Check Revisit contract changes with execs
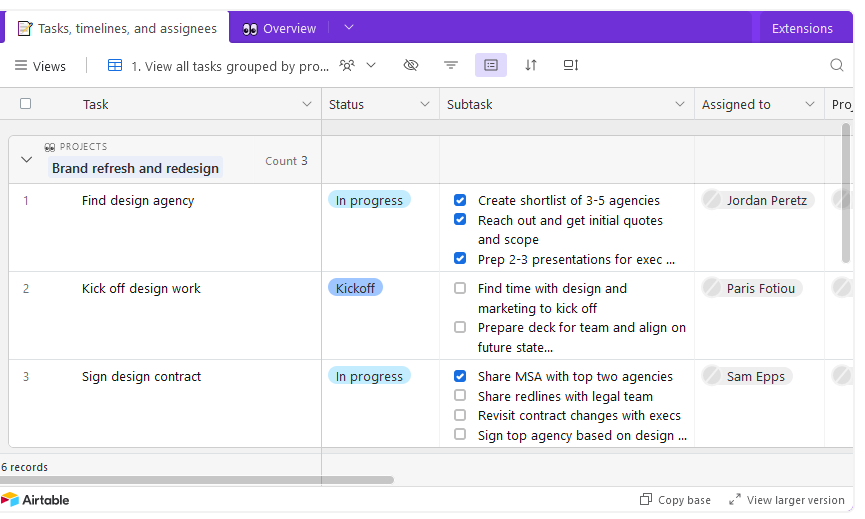 (460, 414)
